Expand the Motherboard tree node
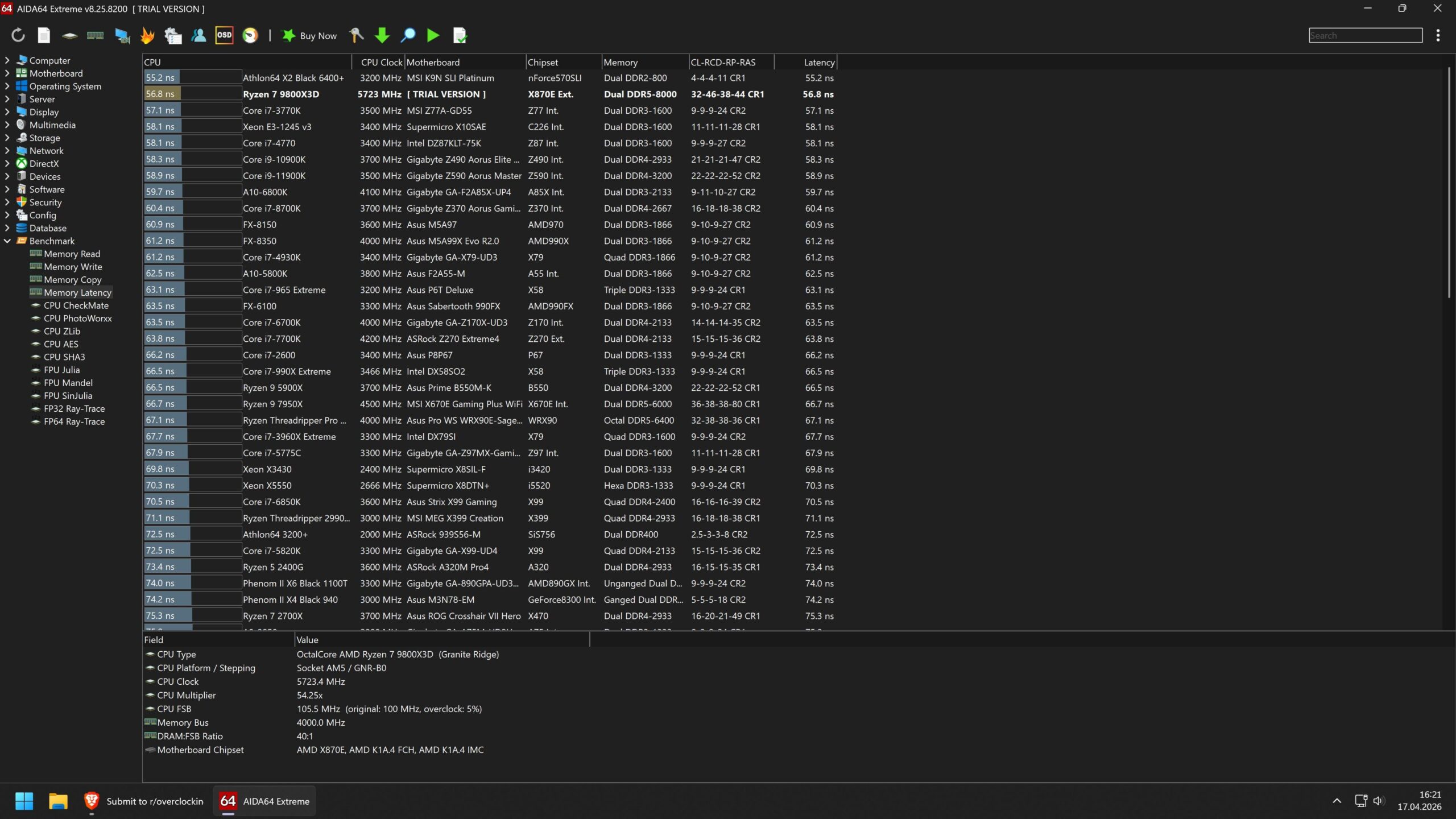 pos(7,73)
